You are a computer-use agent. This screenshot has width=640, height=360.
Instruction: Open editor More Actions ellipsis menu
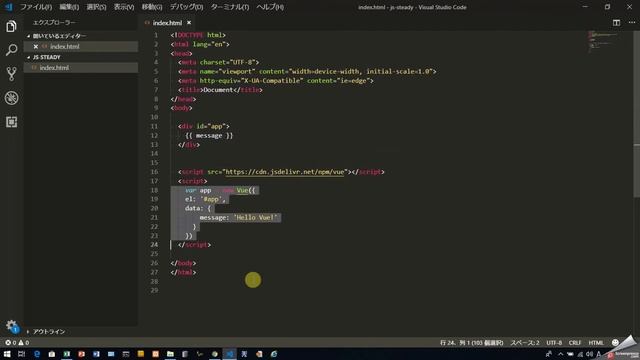coord(631,23)
